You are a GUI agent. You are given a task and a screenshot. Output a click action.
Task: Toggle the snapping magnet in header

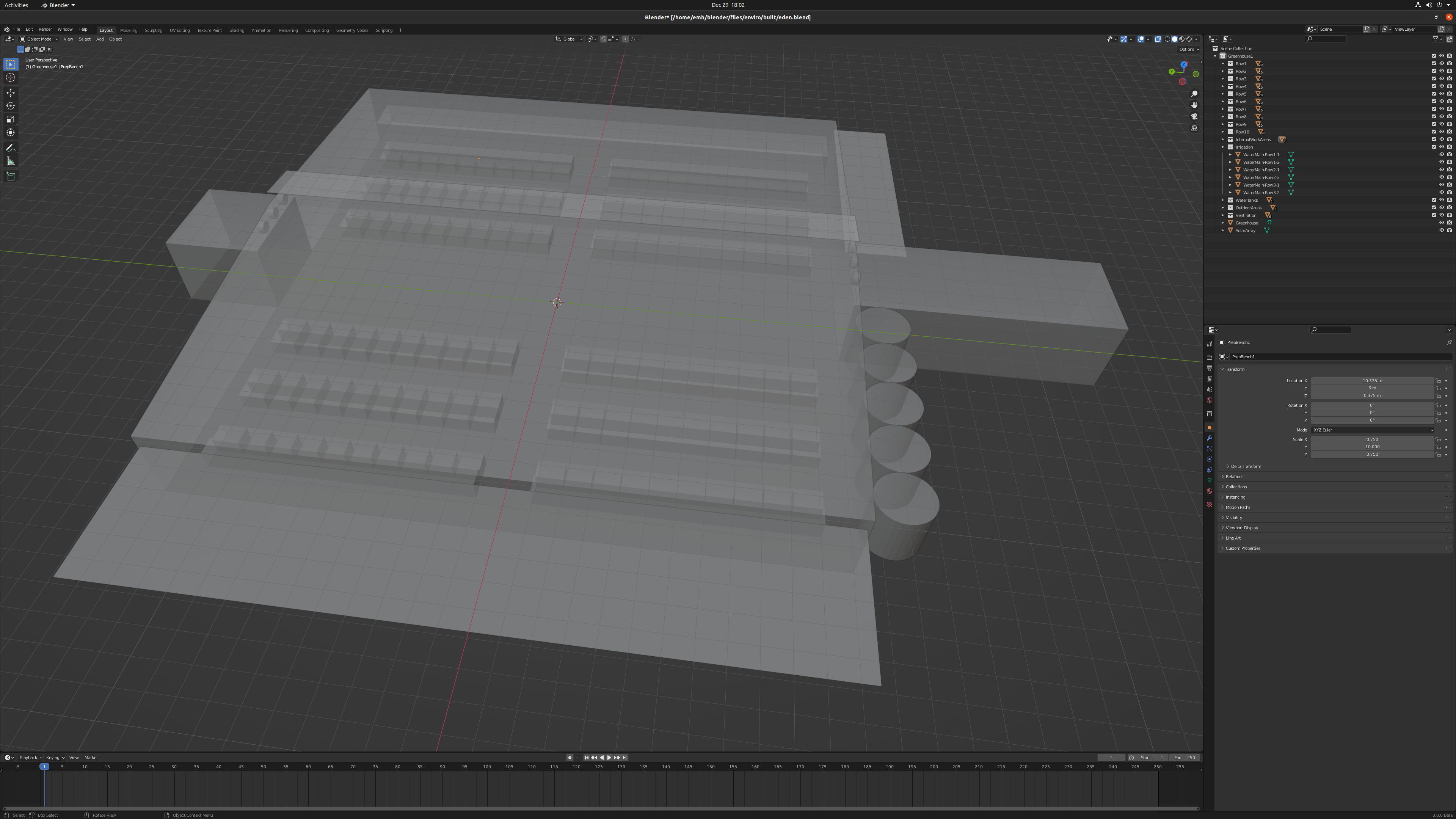(604, 39)
